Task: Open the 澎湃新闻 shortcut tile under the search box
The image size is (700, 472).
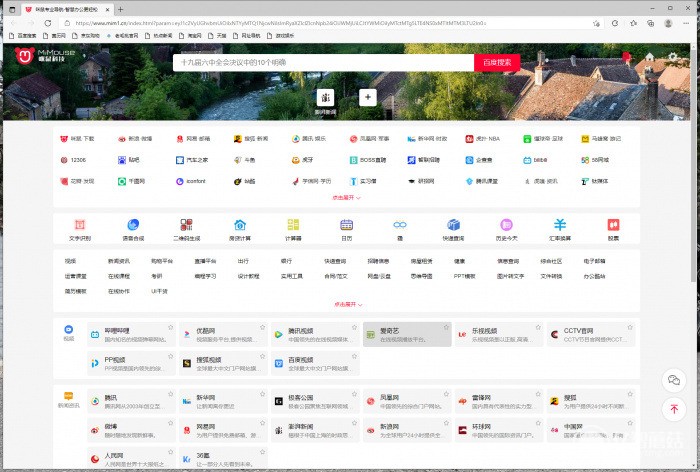Action: 325,101
